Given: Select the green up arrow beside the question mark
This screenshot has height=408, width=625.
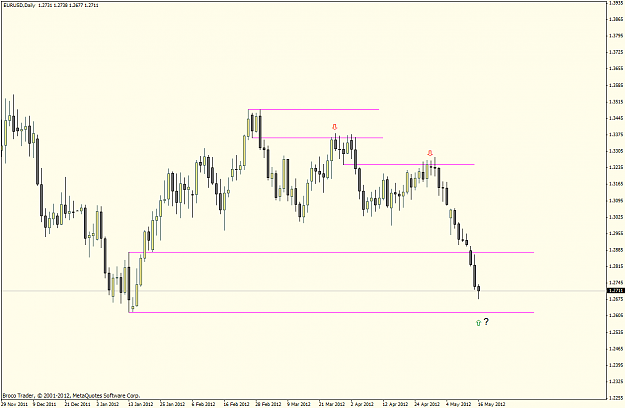Looking at the screenshot, I should pos(478,323).
